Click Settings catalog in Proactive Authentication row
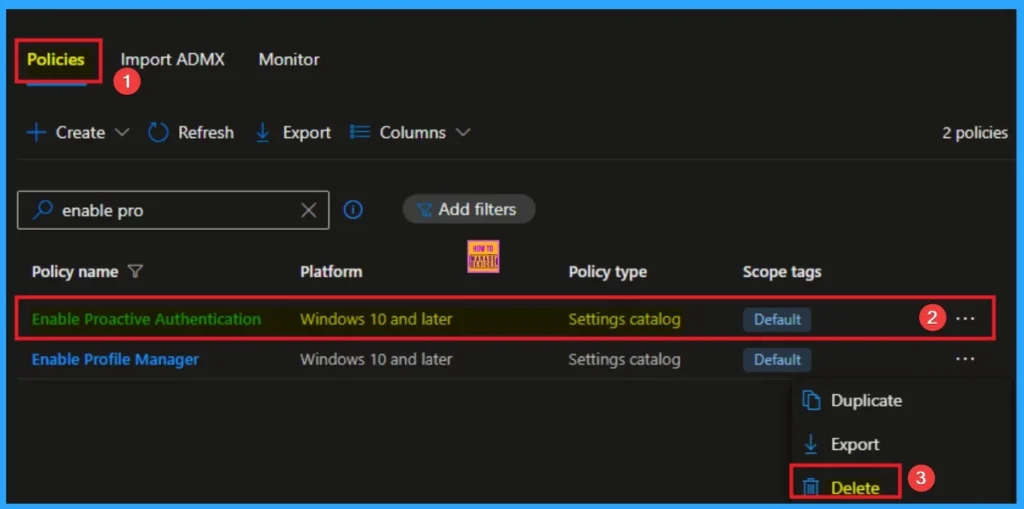The width and height of the screenshot is (1024, 509). coord(624,319)
